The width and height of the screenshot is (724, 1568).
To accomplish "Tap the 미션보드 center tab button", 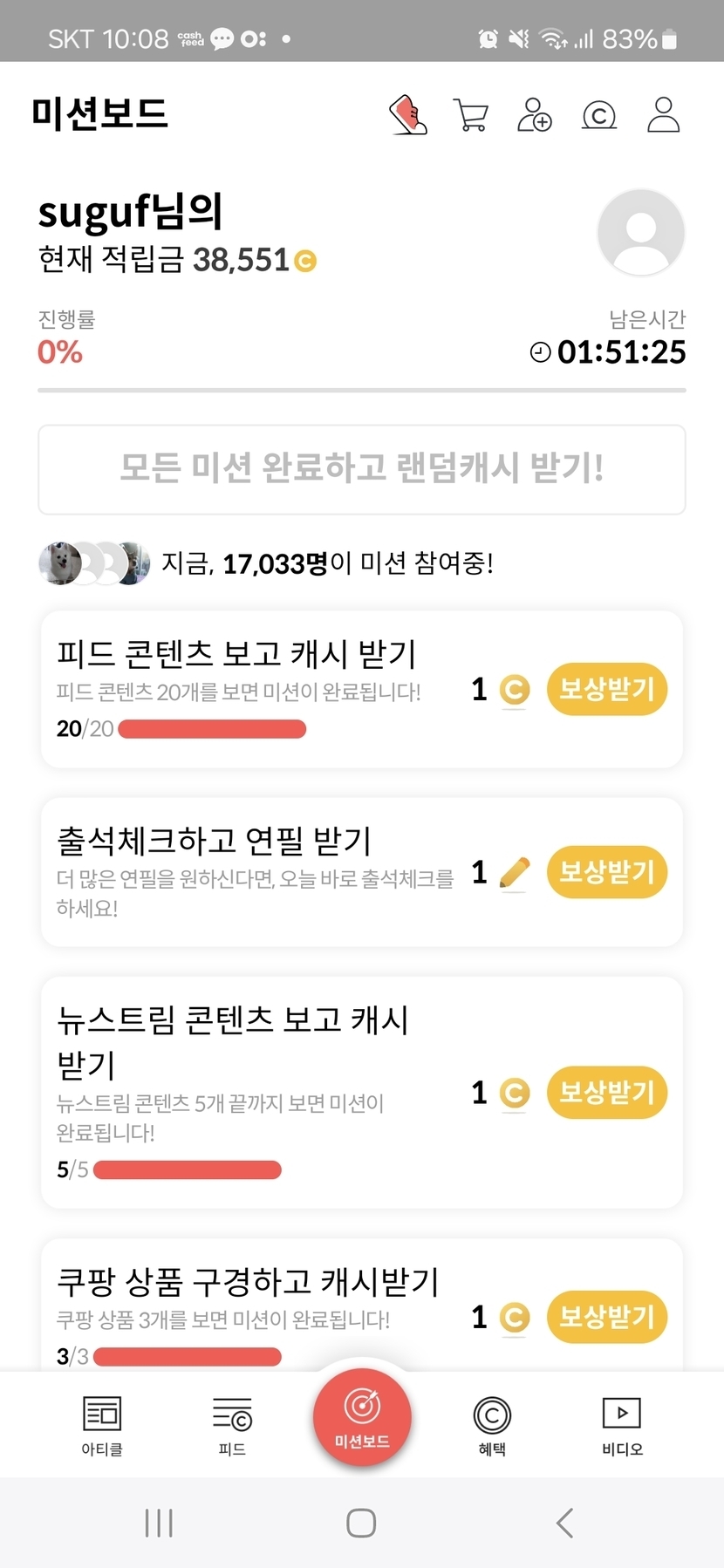I will tap(362, 1418).
